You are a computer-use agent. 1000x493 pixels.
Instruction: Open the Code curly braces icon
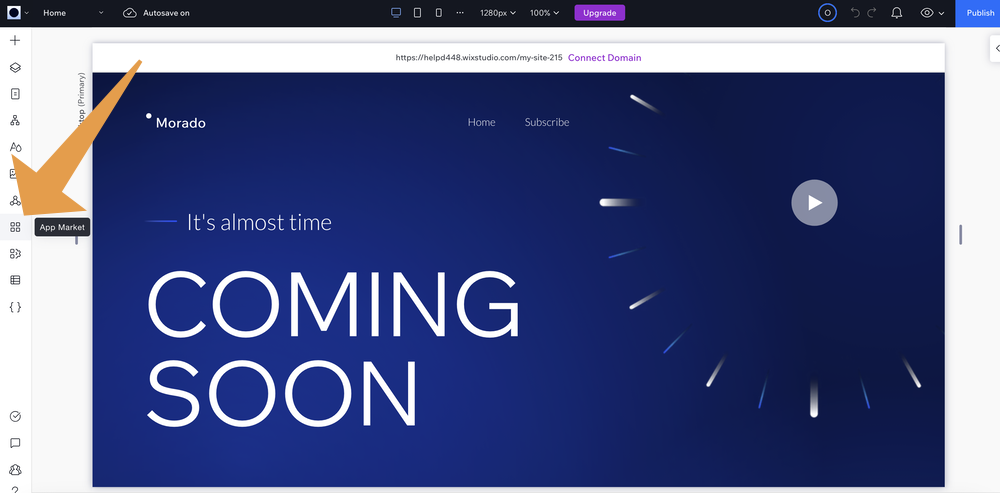pyautogui.click(x=15, y=307)
